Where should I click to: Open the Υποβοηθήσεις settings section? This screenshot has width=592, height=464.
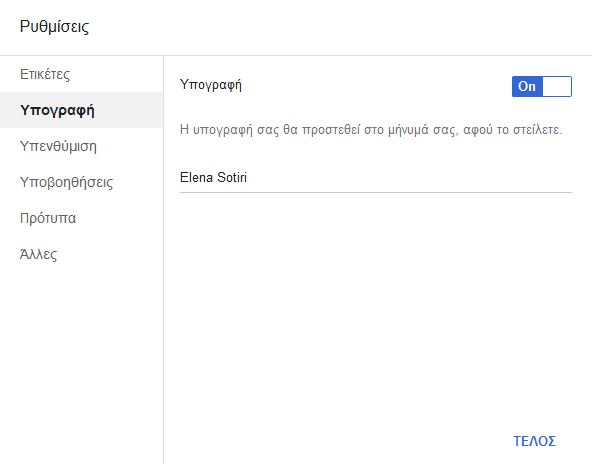click(82, 182)
